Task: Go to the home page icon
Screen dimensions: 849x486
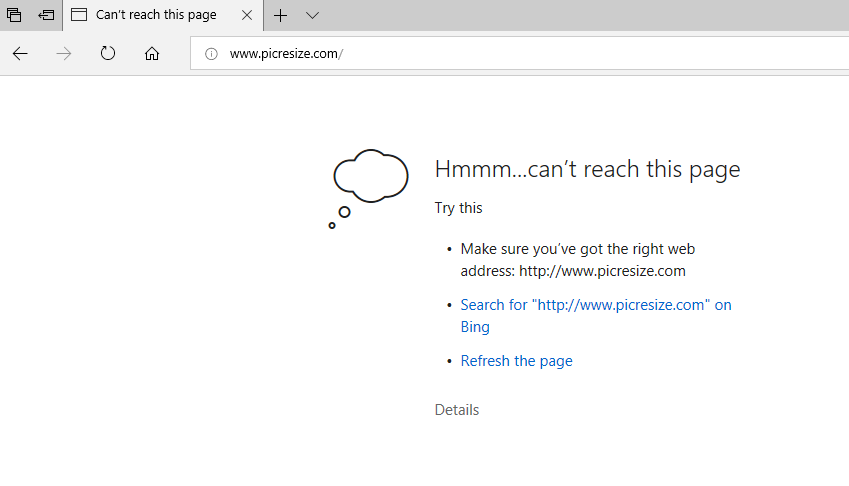Action: coord(152,54)
